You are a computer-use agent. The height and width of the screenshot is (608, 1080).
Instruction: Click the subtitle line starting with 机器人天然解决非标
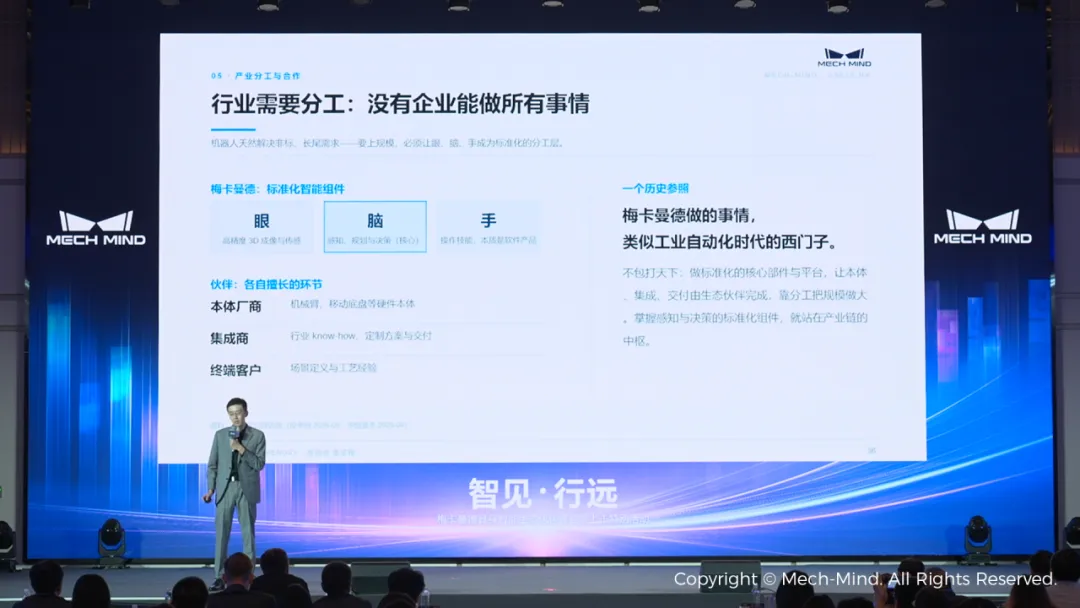(x=388, y=143)
